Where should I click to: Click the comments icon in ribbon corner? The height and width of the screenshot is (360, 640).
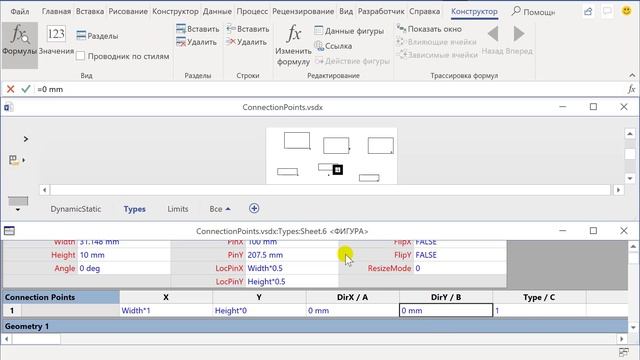[x=607, y=11]
